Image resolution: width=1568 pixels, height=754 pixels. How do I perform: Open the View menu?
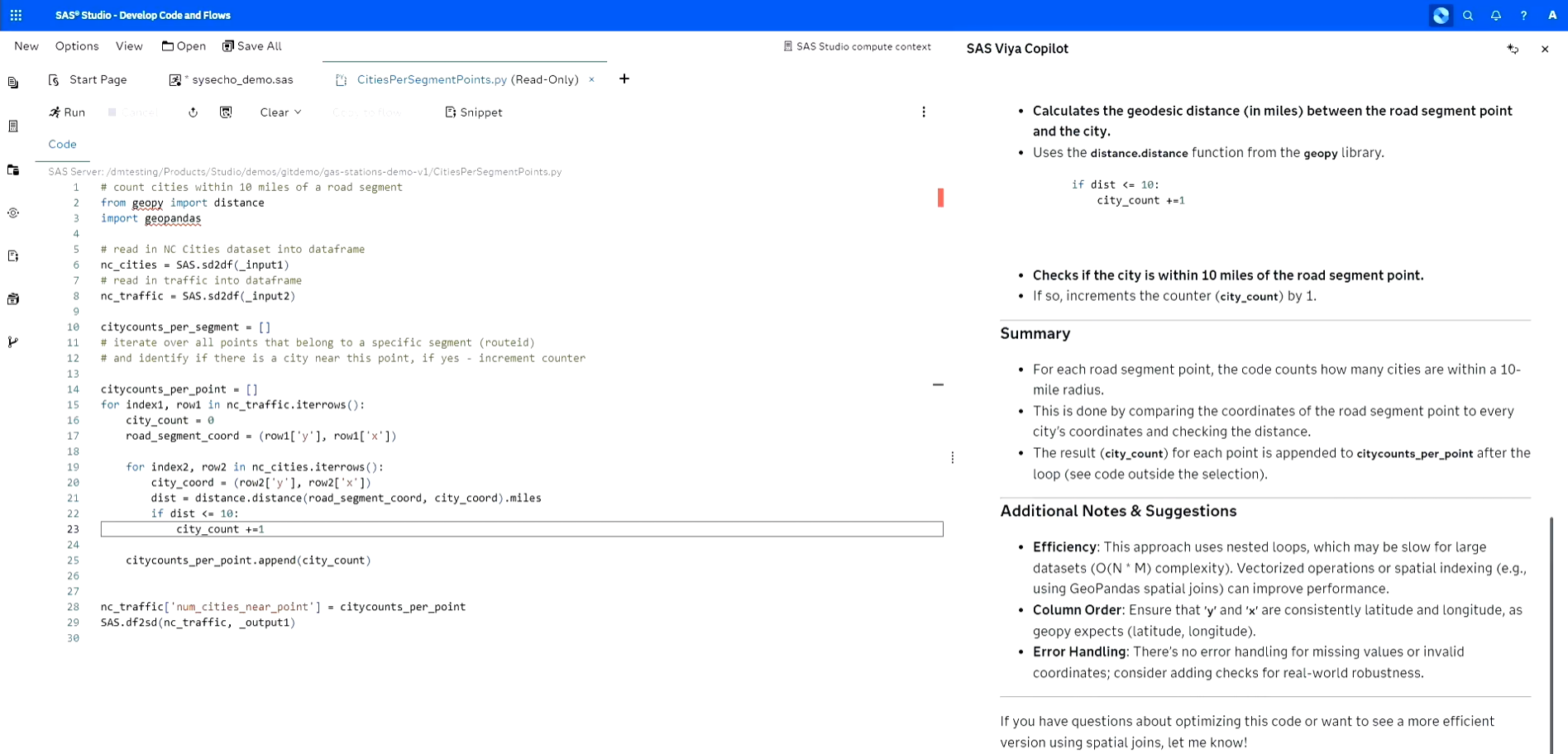point(129,46)
